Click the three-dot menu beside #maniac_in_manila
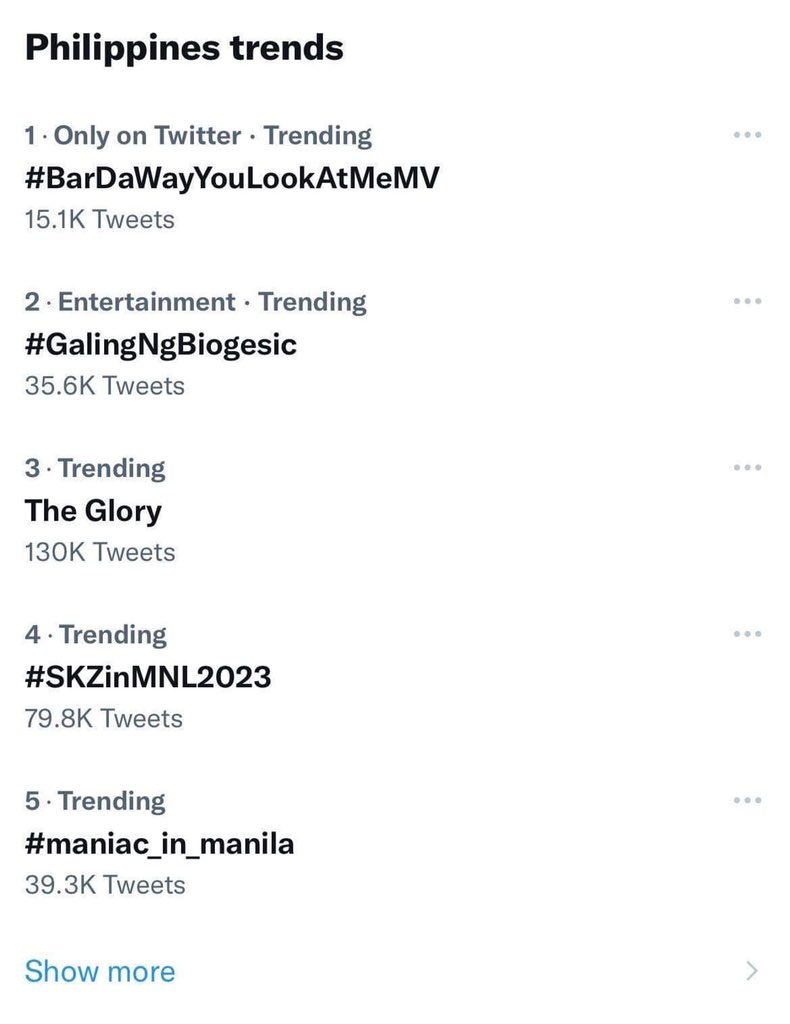 point(747,800)
